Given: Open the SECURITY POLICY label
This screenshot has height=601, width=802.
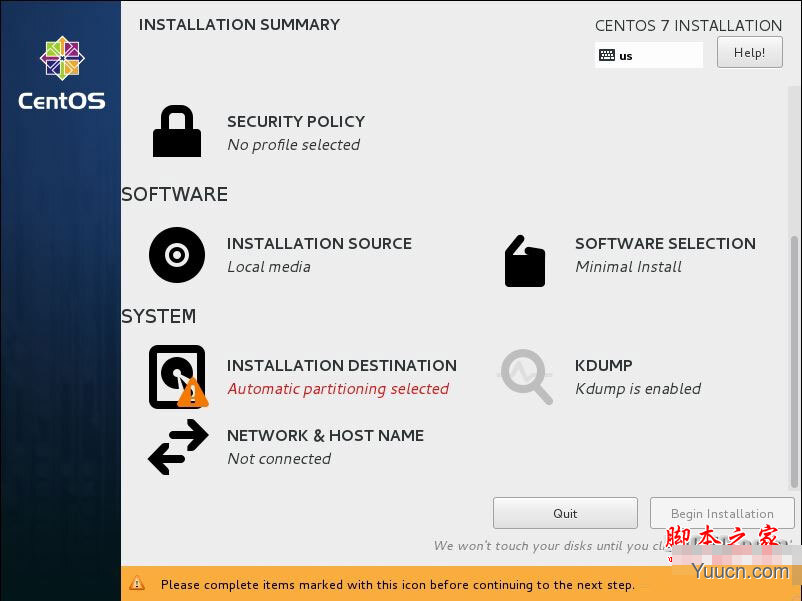Looking at the screenshot, I should coord(296,122).
